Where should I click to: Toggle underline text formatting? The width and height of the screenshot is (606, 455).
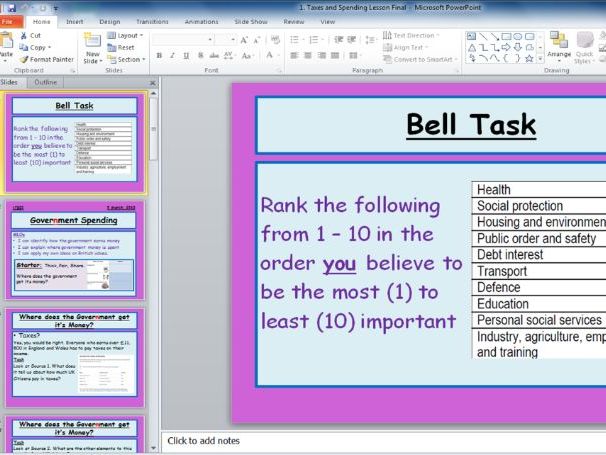[185, 56]
